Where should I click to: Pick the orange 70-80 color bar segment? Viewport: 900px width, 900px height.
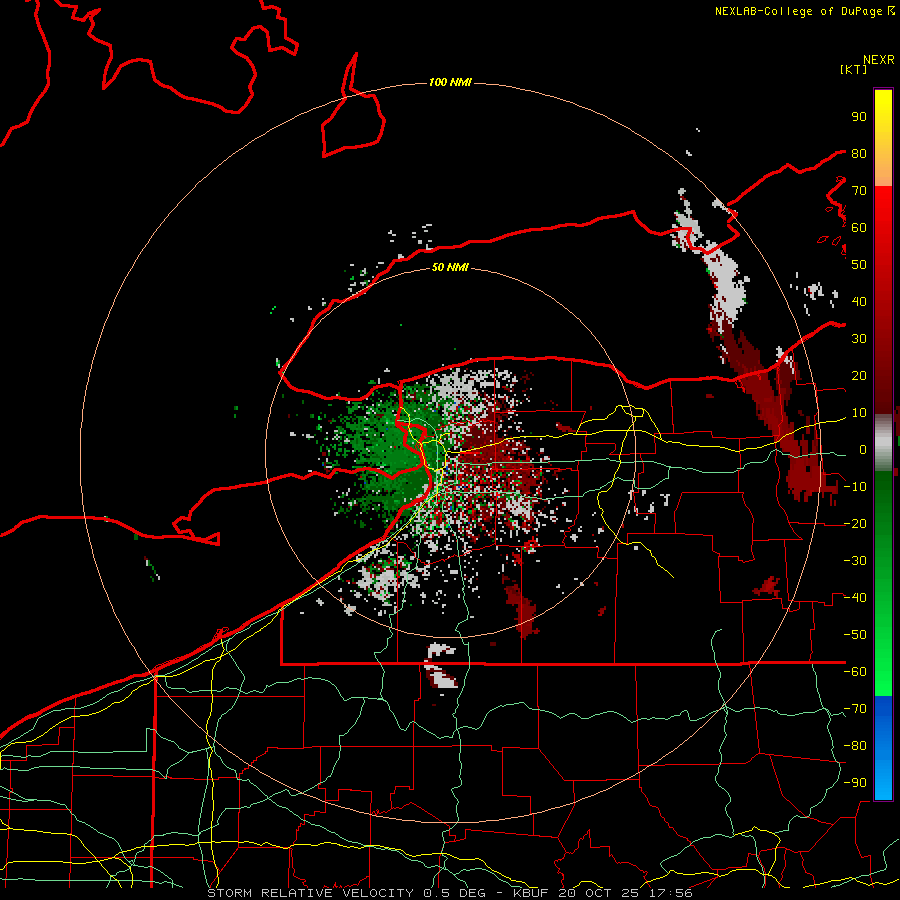pos(883,171)
